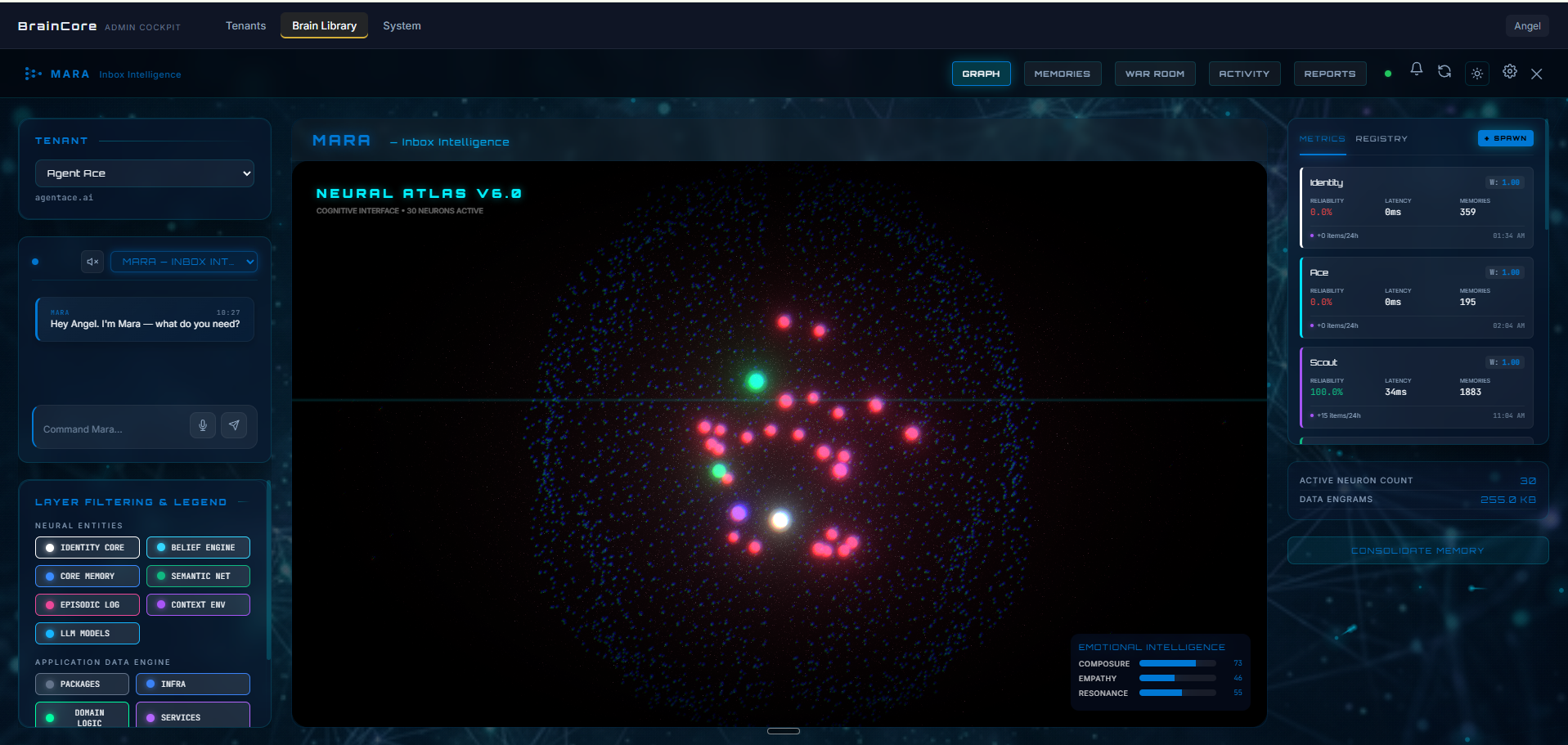This screenshot has height=745, width=1568.
Task: Toggle LLM Models layer filter
Action: point(88,634)
